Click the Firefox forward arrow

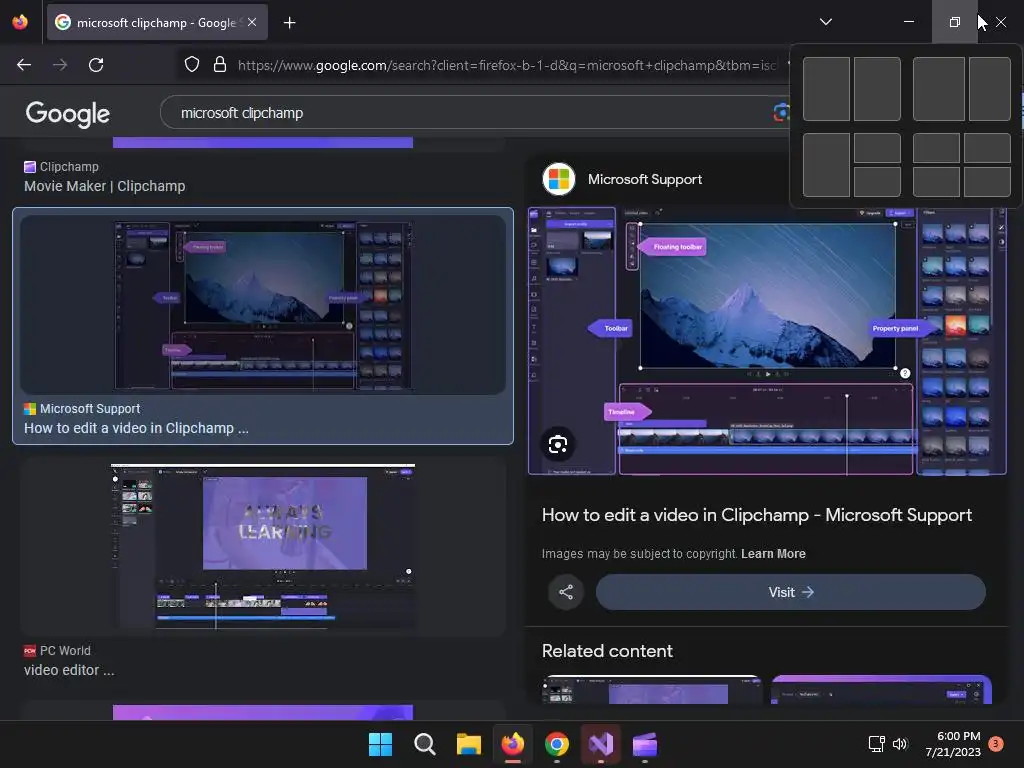tap(60, 65)
